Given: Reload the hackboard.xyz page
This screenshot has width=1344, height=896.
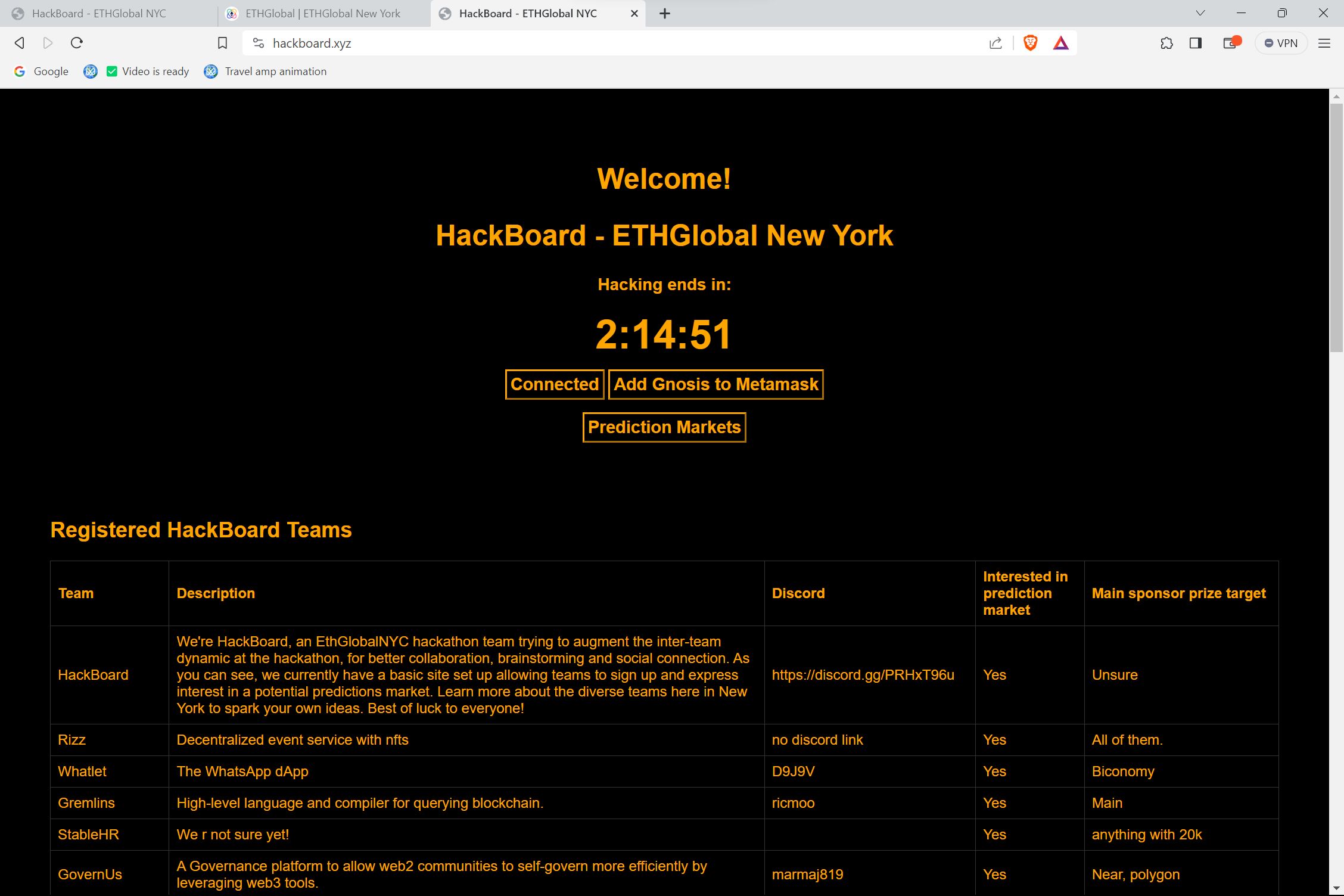Looking at the screenshot, I should 77,43.
